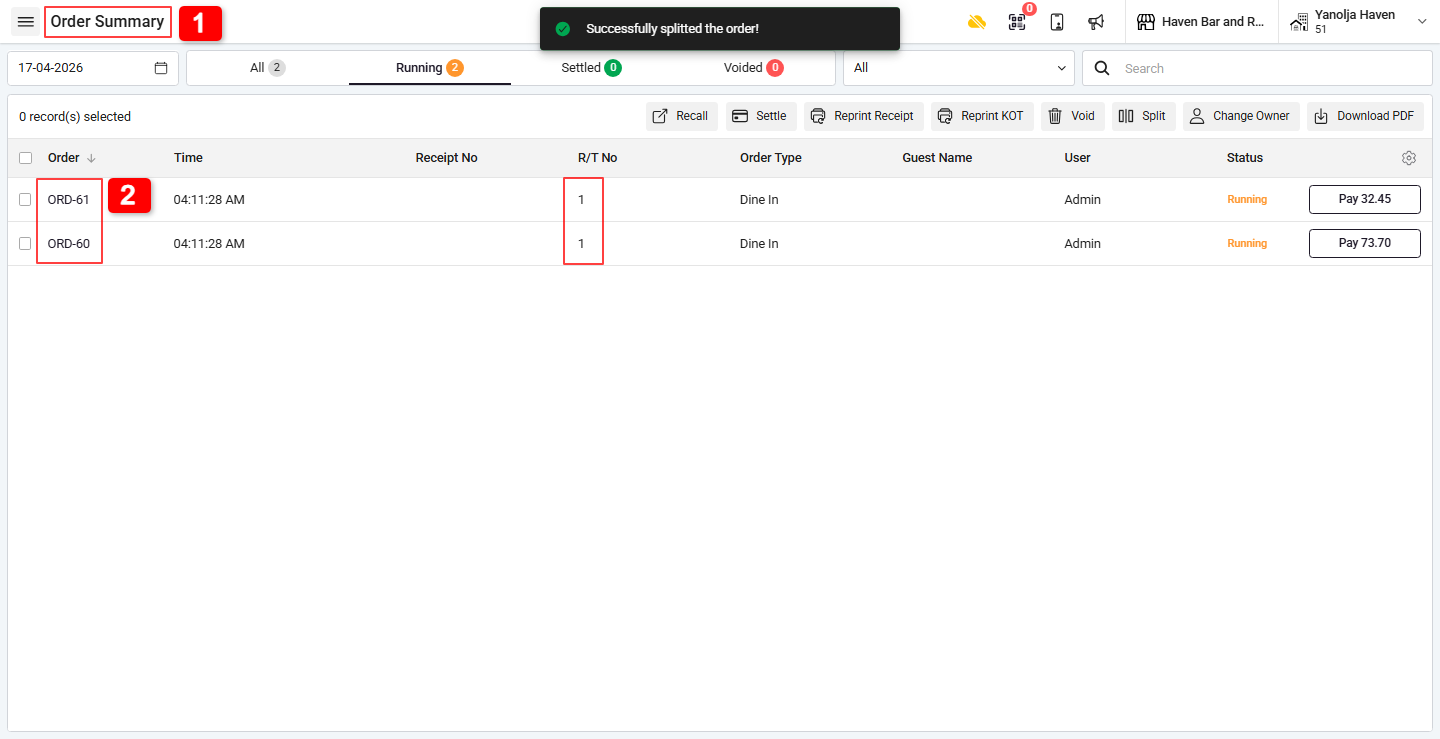Open the announcements megaphone icon
Screen dimensions: 1440x739
[x=1096, y=22]
